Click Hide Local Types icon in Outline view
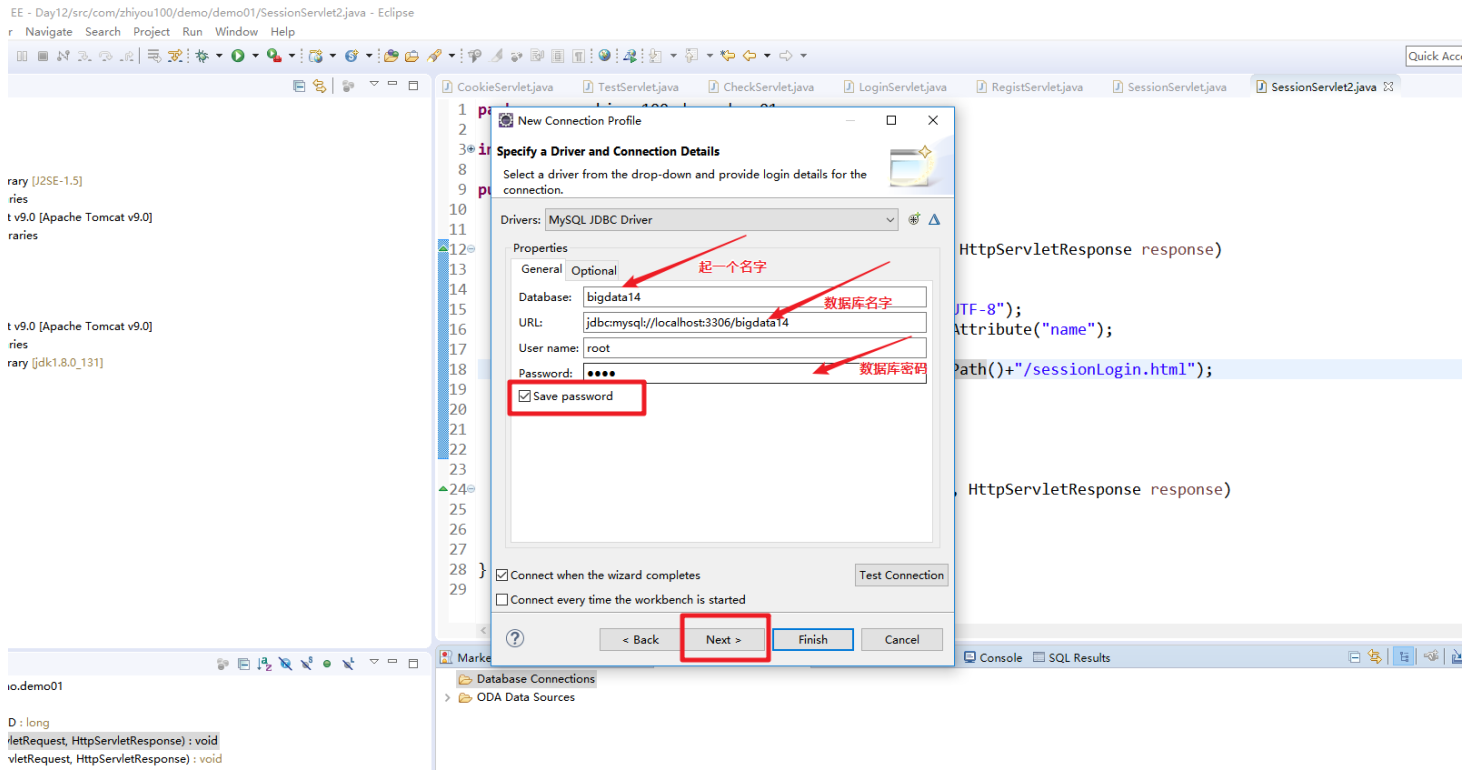This screenshot has height=778, width=1476. [x=348, y=663]
